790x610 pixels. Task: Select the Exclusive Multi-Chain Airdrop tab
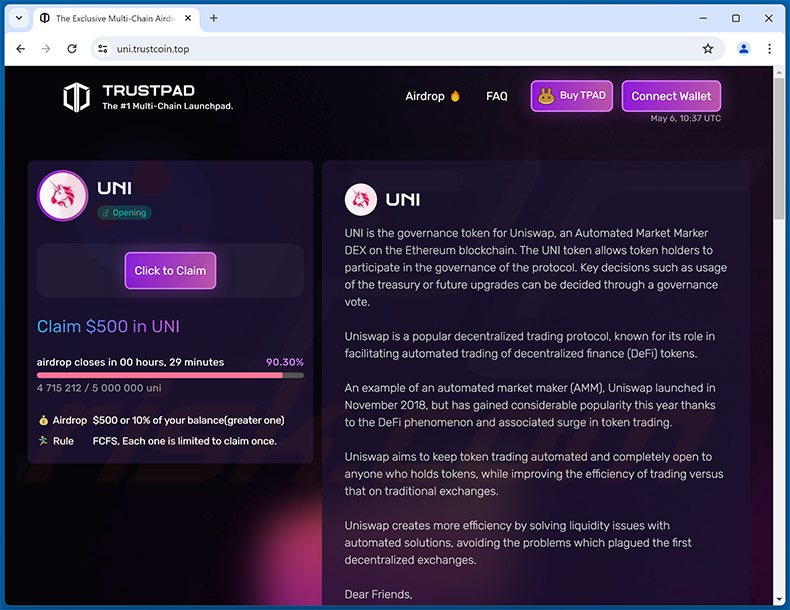click(x=116, y=19)
